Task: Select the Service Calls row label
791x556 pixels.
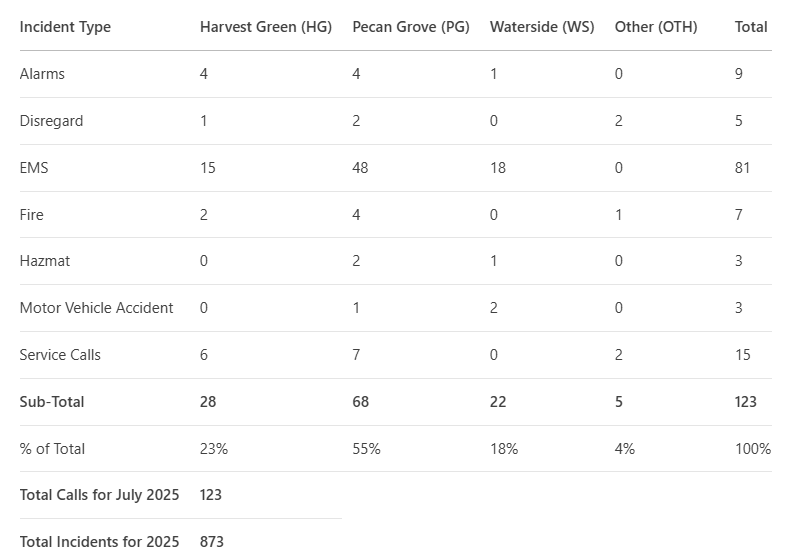Action: [x=60, y=355]
